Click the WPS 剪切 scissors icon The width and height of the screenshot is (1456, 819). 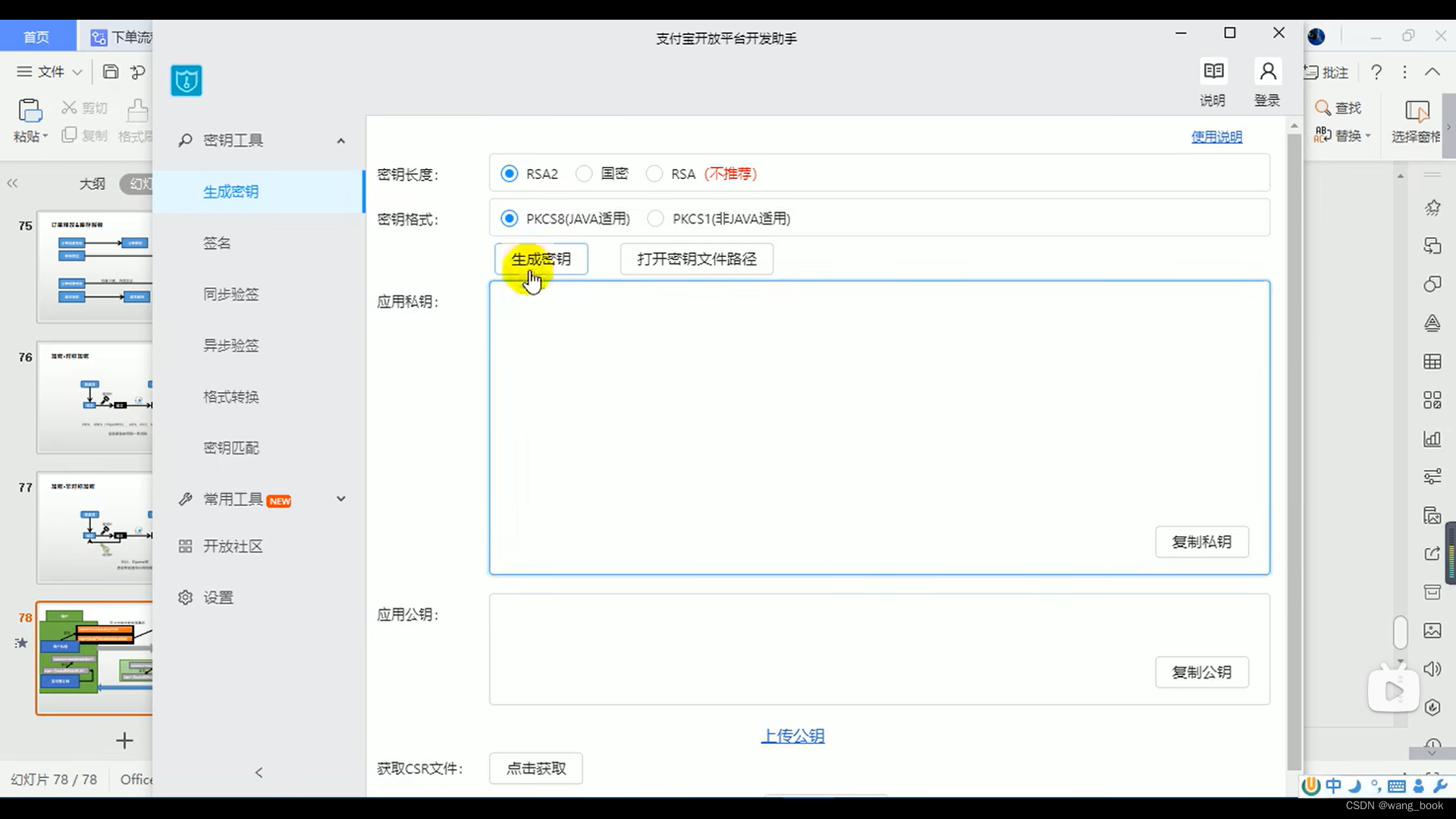69,108
